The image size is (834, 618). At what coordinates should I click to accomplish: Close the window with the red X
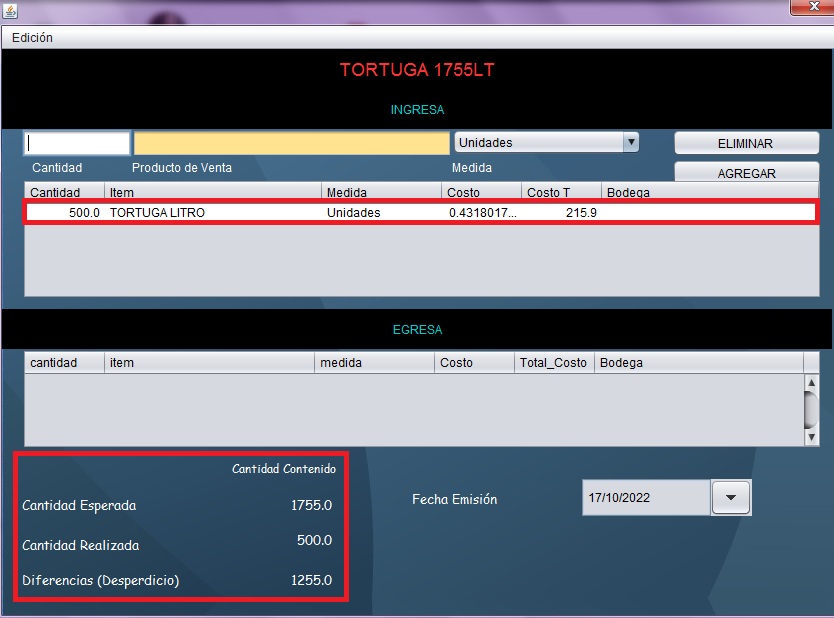(810, 9)
